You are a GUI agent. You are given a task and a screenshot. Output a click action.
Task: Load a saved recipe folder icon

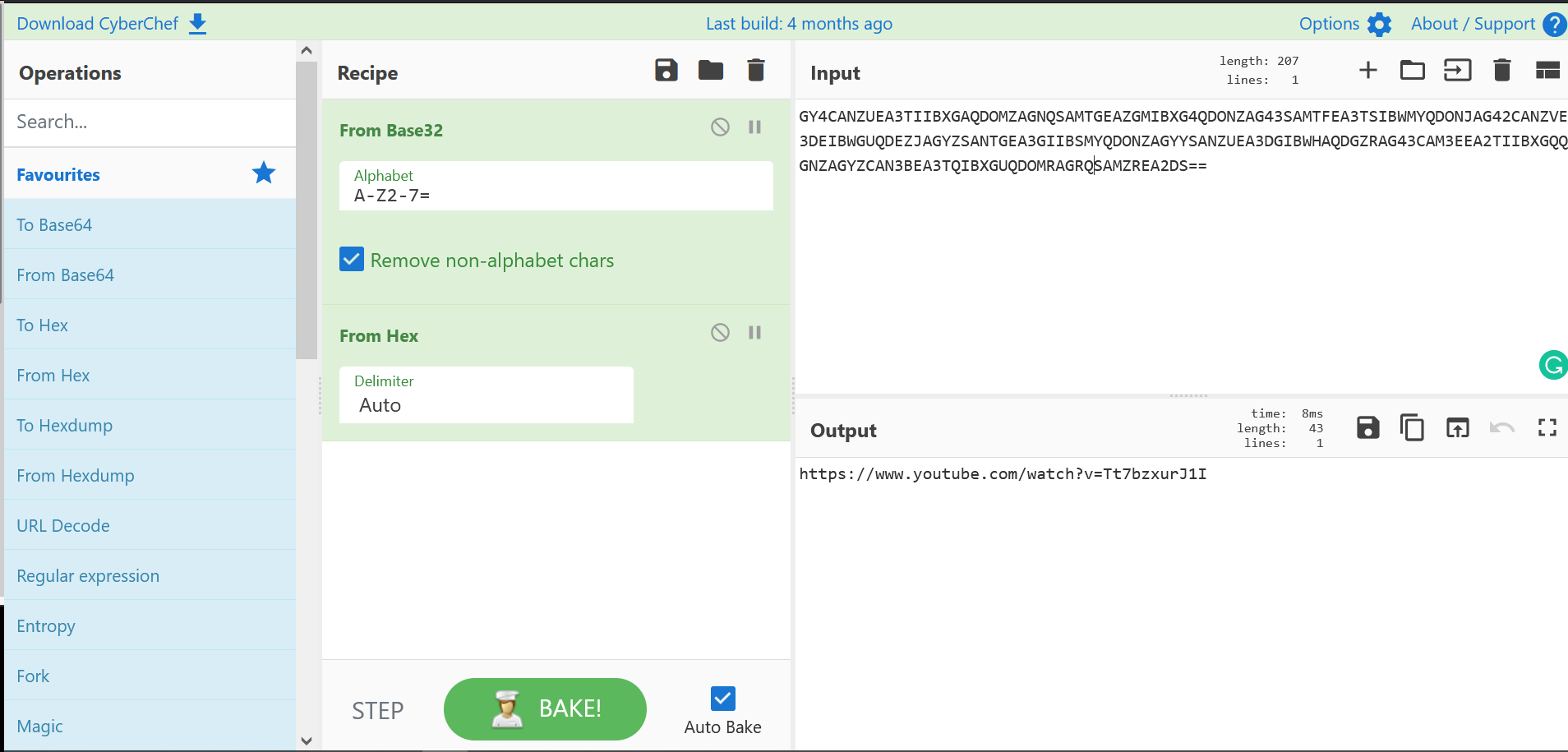point(711,71)
